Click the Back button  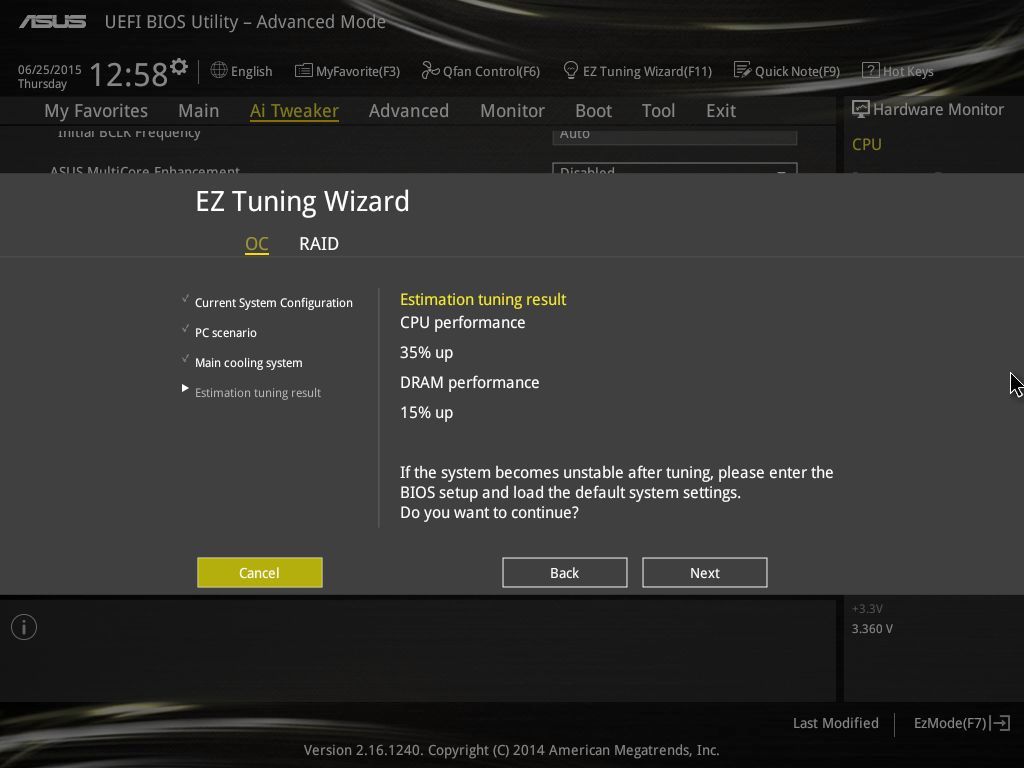click(x=565, y=573)
